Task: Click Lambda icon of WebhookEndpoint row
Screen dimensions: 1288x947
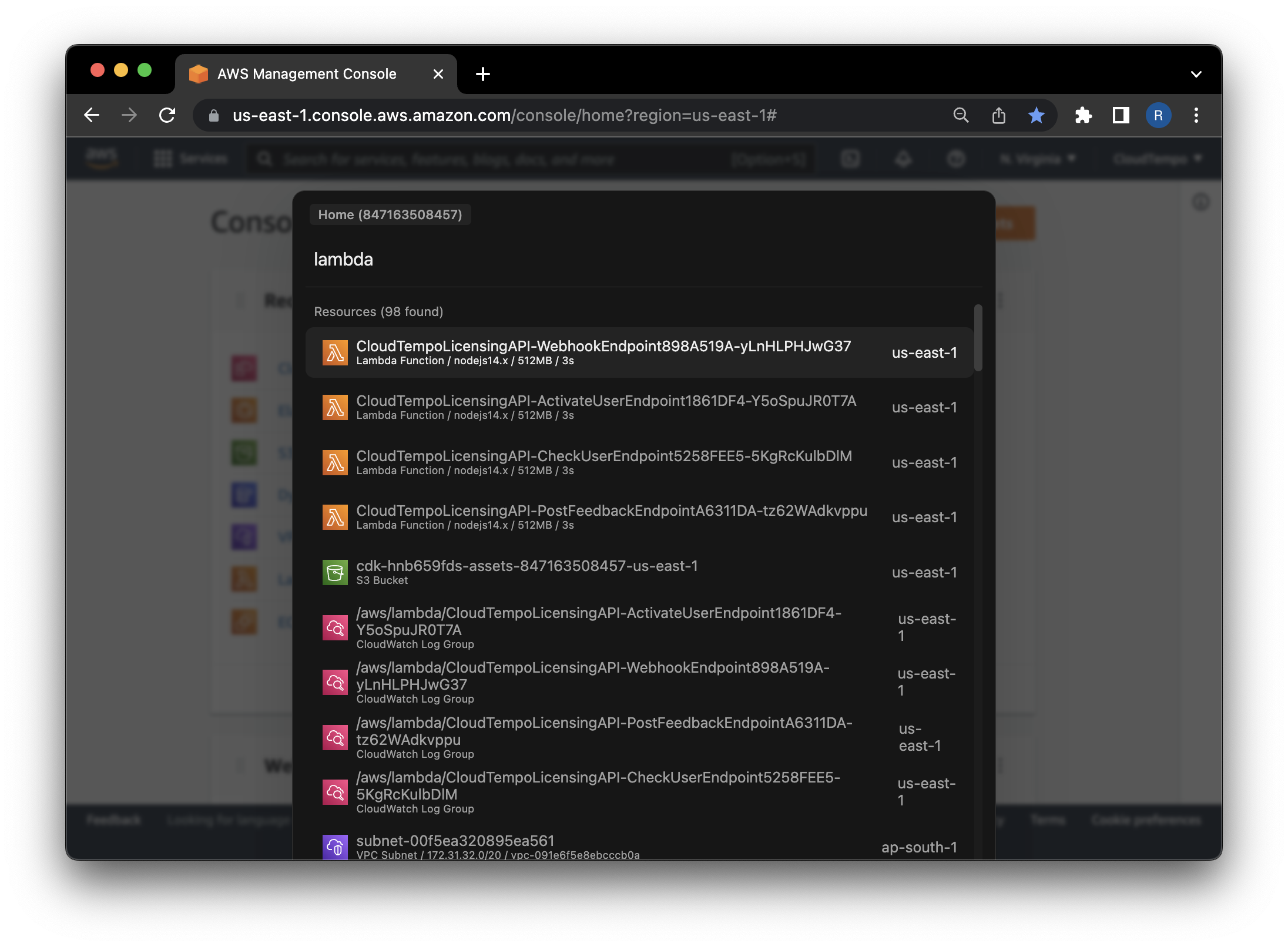Action: pos(335,352)
